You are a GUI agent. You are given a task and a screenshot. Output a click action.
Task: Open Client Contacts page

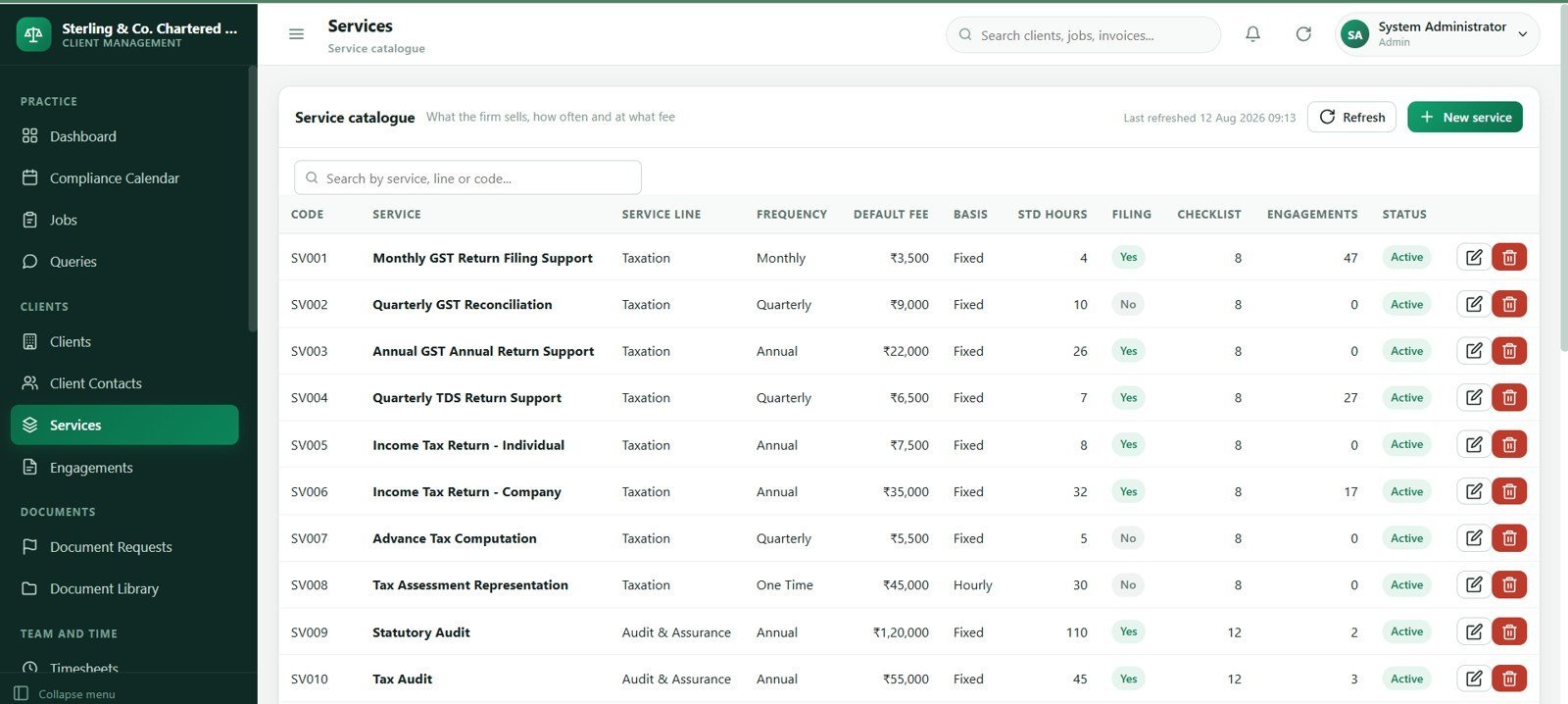pos(124,383)
